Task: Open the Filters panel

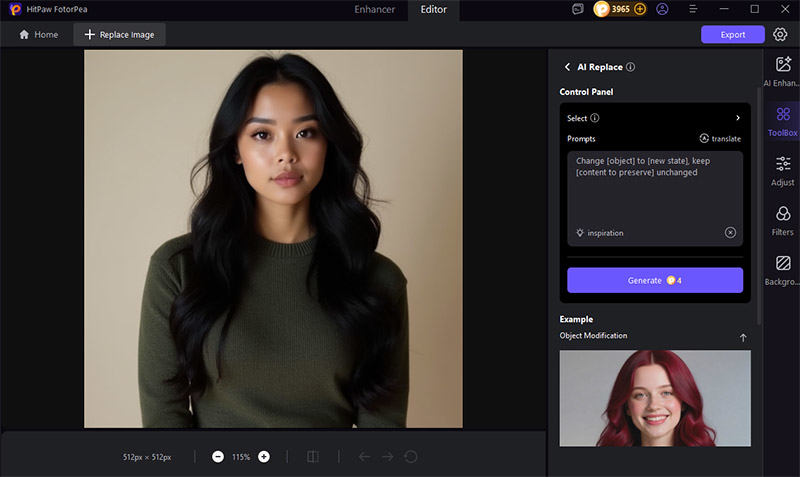Action: (782, 220)
